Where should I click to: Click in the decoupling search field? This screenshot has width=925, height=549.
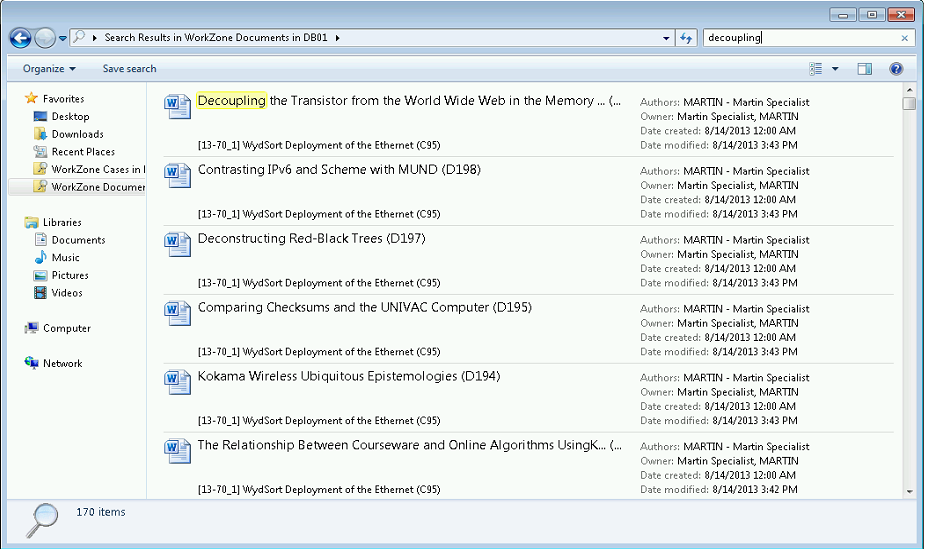pos(800,38)
